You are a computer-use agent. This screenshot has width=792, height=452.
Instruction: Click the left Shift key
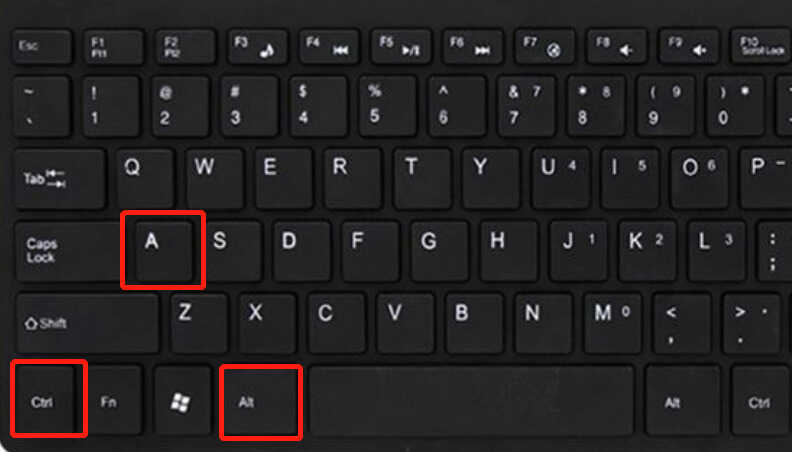[x=87, y=323]
